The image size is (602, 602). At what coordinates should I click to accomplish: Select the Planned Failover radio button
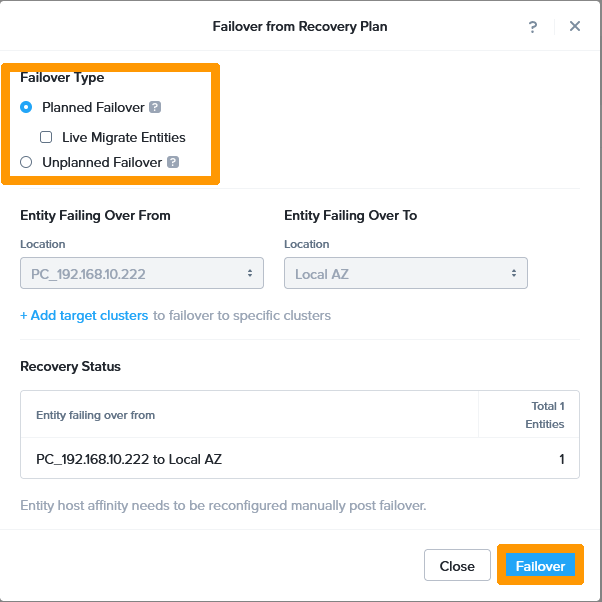pyautogui.click(x=26, y=108)
